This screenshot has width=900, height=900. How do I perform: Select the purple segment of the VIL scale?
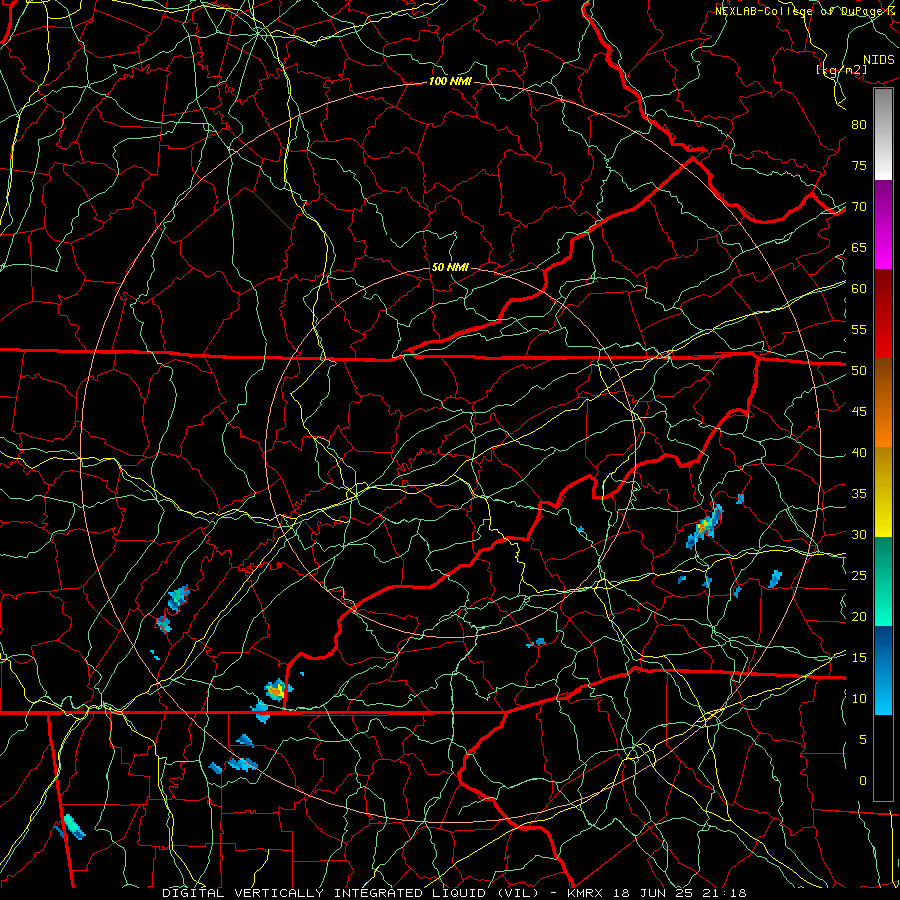pyautogui.click(x=883, y=201)
